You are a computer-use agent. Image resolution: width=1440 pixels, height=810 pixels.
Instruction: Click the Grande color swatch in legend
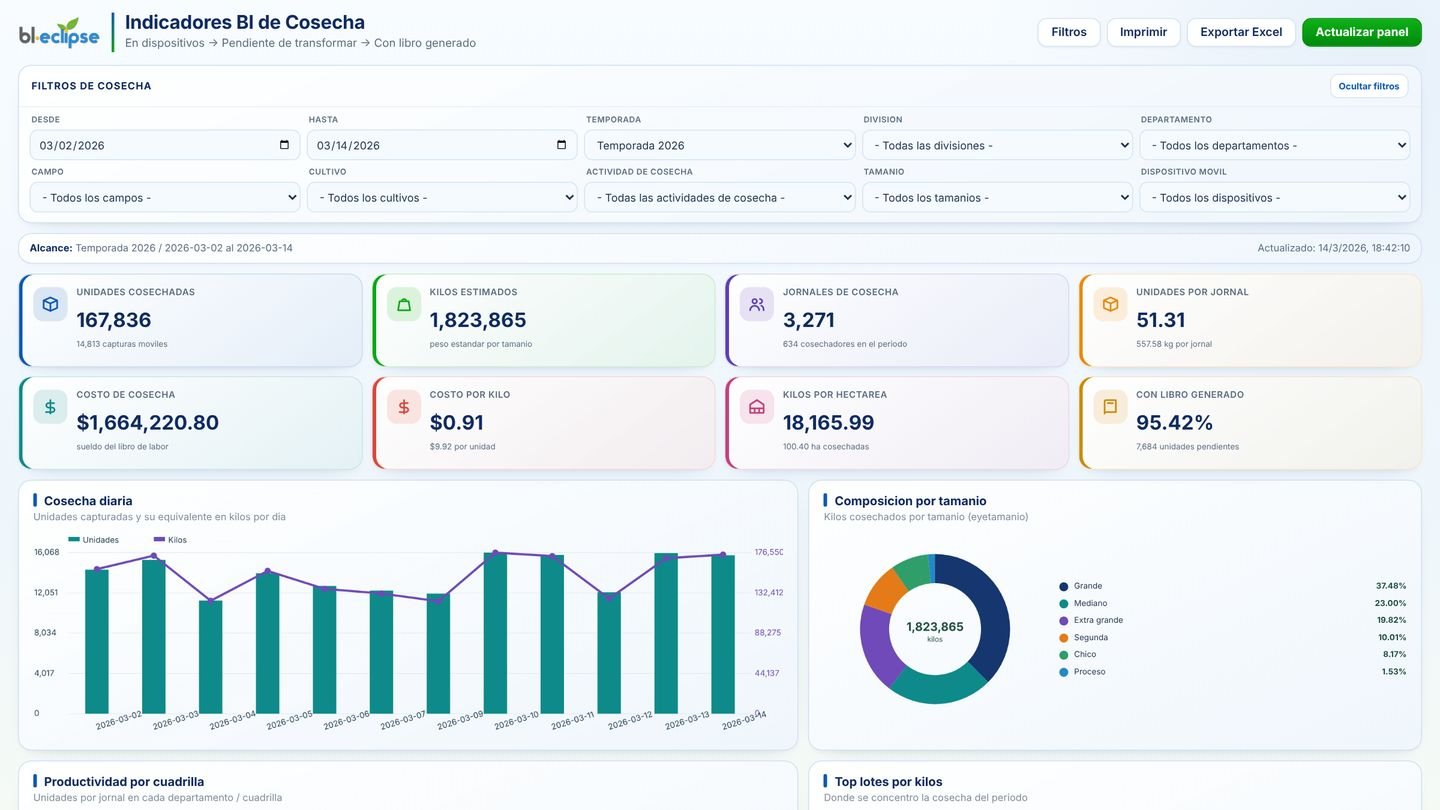pyautogui.click(x=1064, y=586)
